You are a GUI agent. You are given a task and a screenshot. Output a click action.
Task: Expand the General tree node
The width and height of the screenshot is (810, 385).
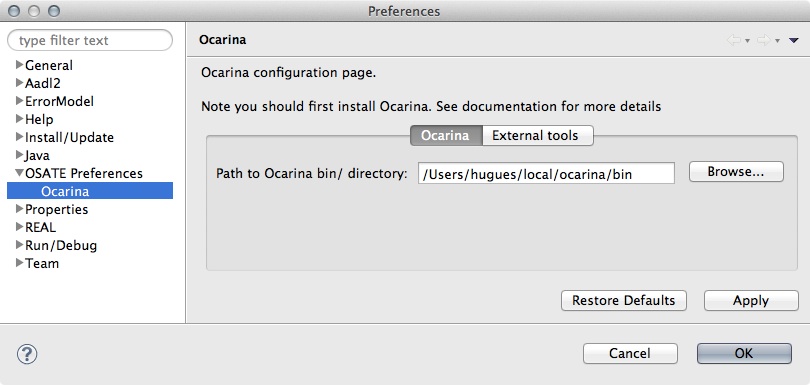point(20,65)
